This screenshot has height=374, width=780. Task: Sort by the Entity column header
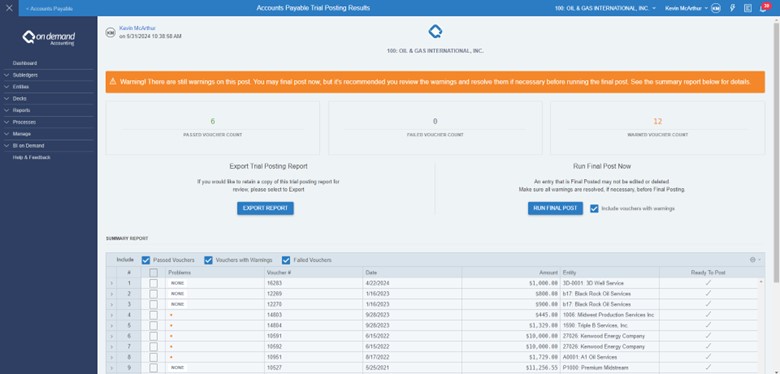click(x=610, y=273)
